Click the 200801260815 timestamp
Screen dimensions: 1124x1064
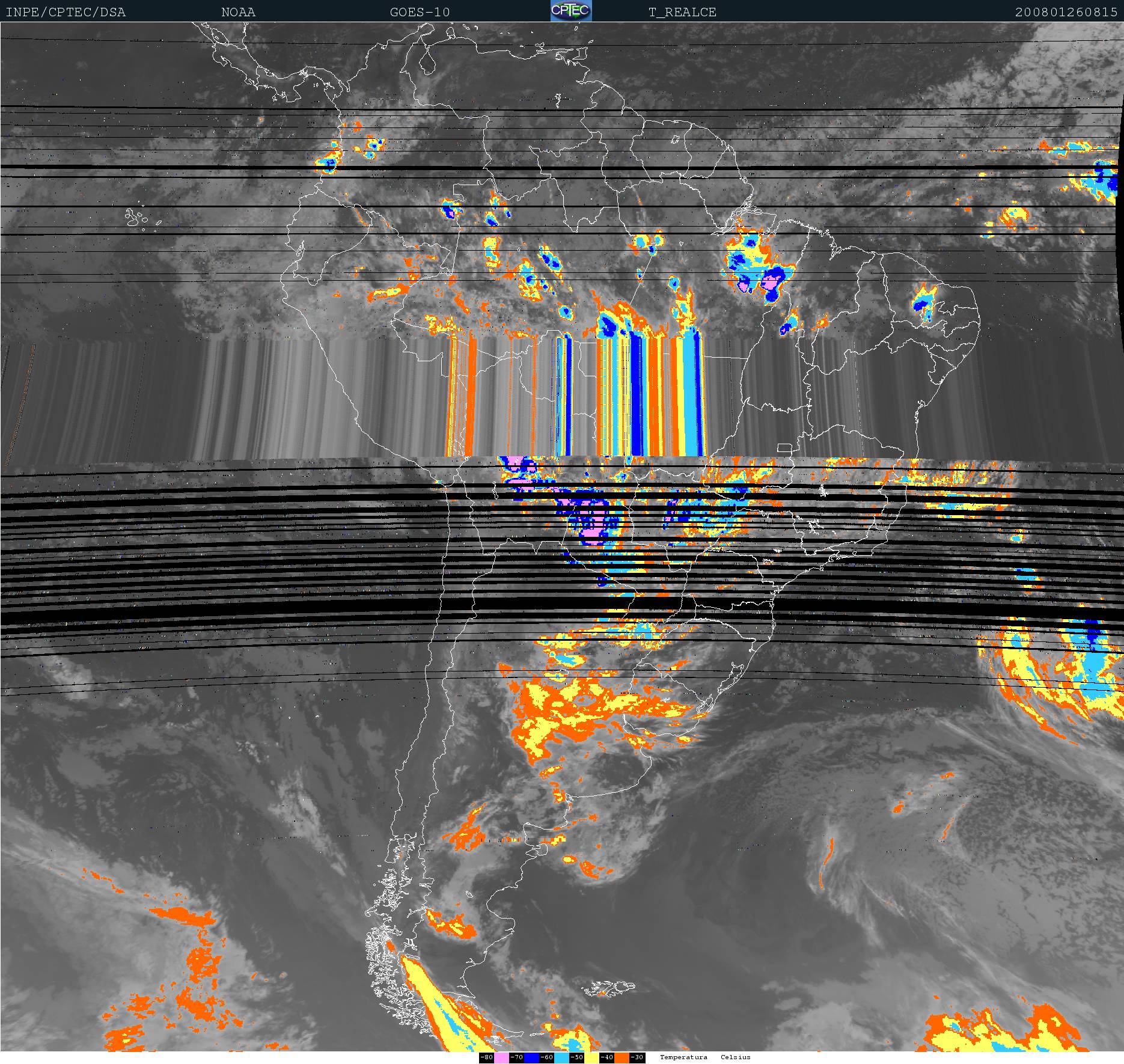click(1066, 12)
